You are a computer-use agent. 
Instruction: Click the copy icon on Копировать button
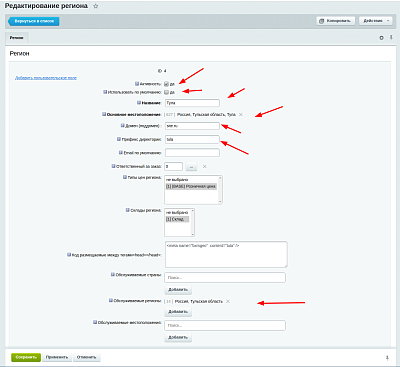322,21
